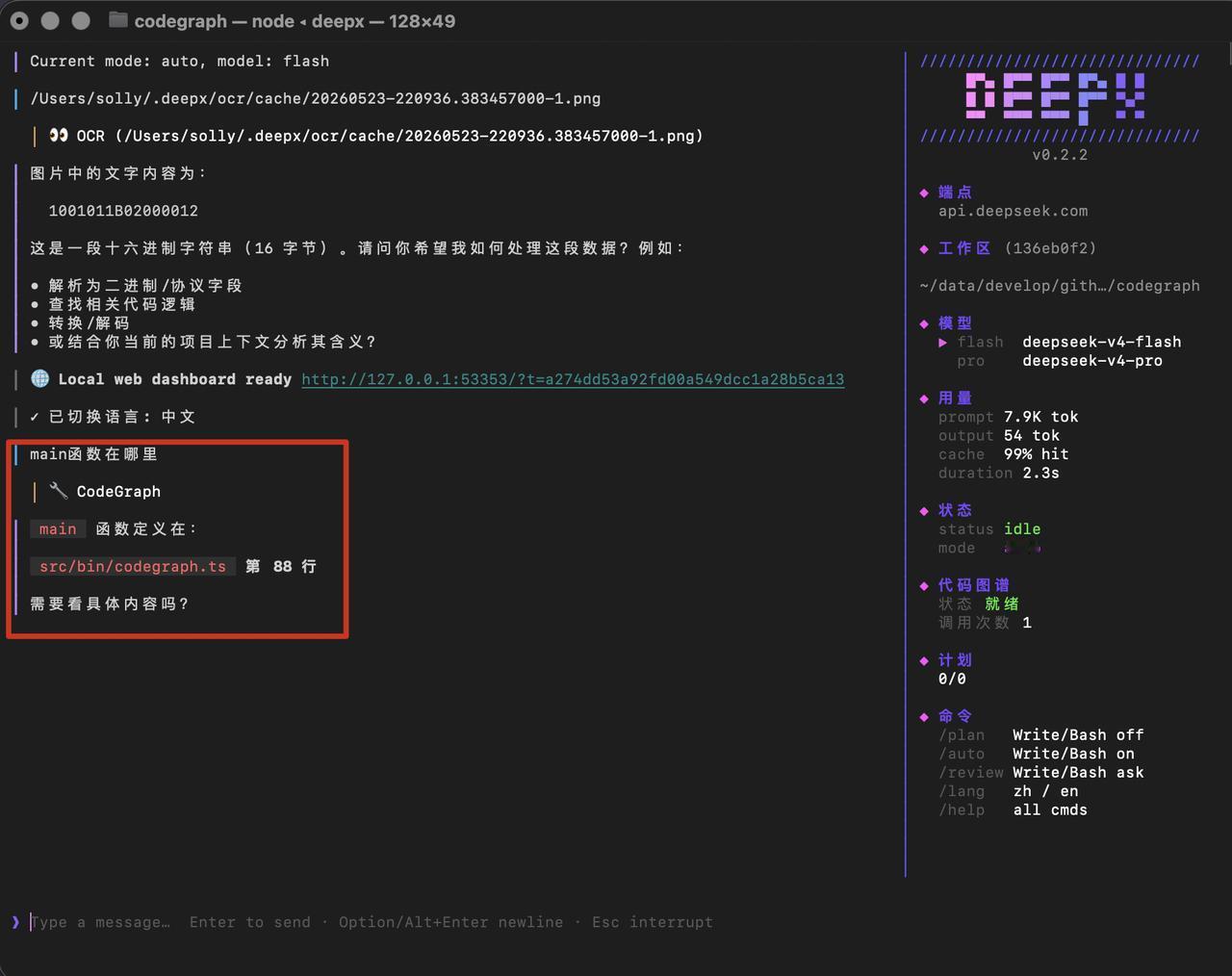The height and width of the screenshot is (976, 1232).
Task: Click the triangle marker beside flash model
Action: click(x=942, y=342)
